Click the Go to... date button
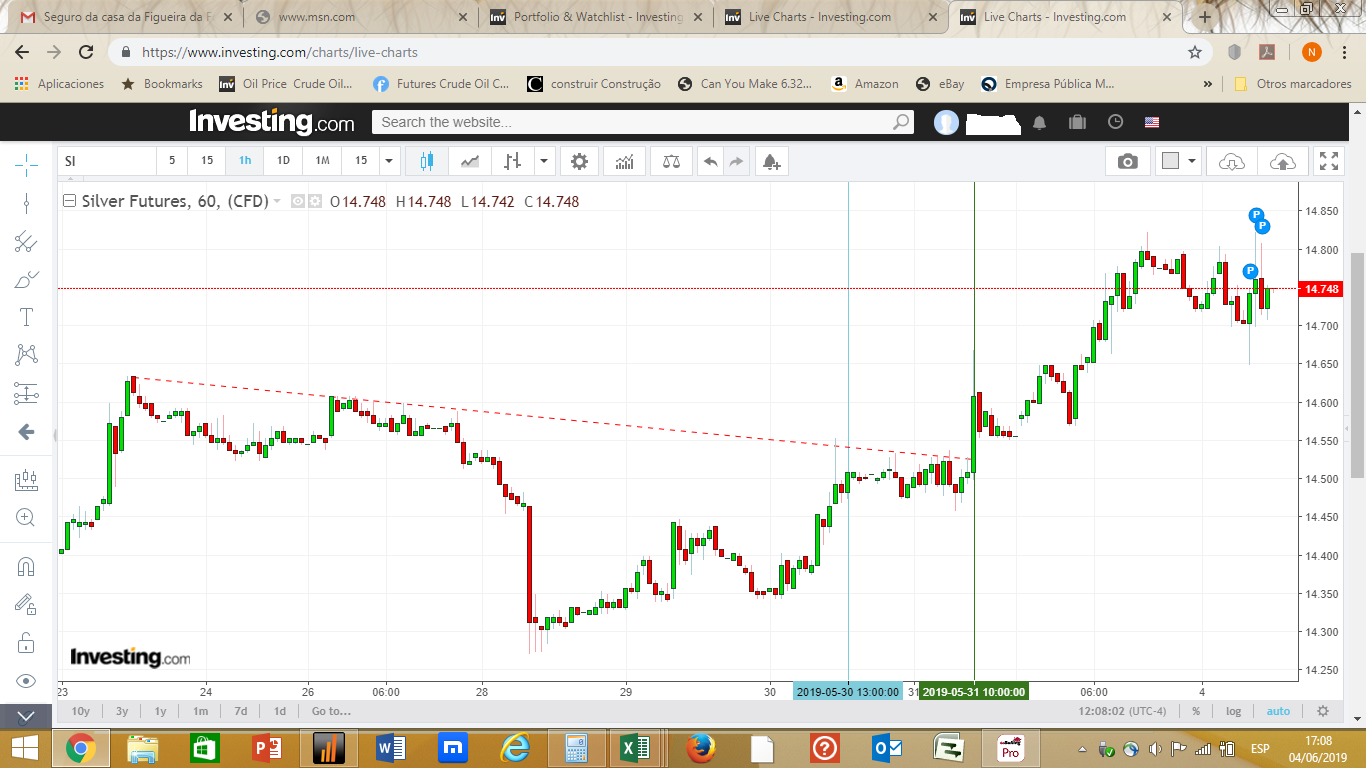Image resolution: width=1366 pixels, height=768 pixels. coord(331,711)
